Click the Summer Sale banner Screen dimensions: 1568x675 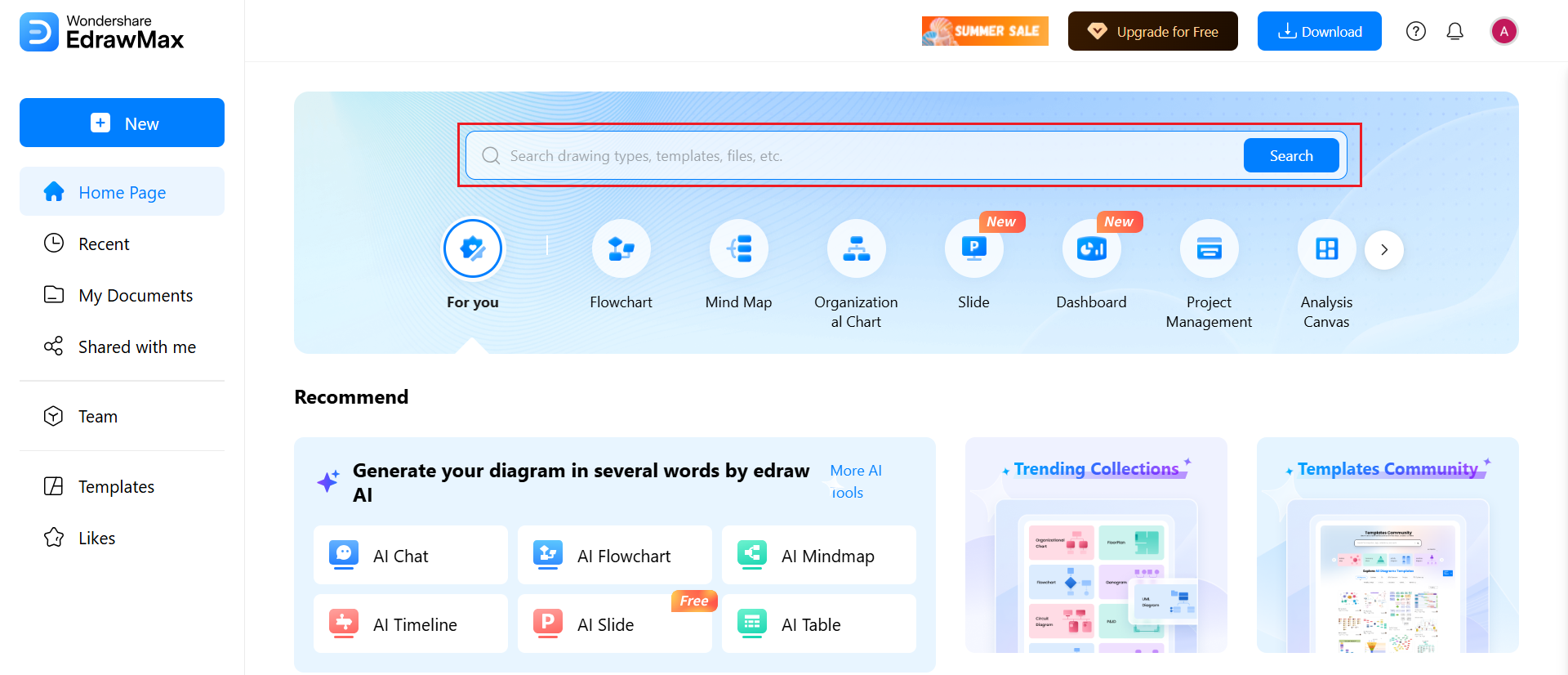pos(985,31)
